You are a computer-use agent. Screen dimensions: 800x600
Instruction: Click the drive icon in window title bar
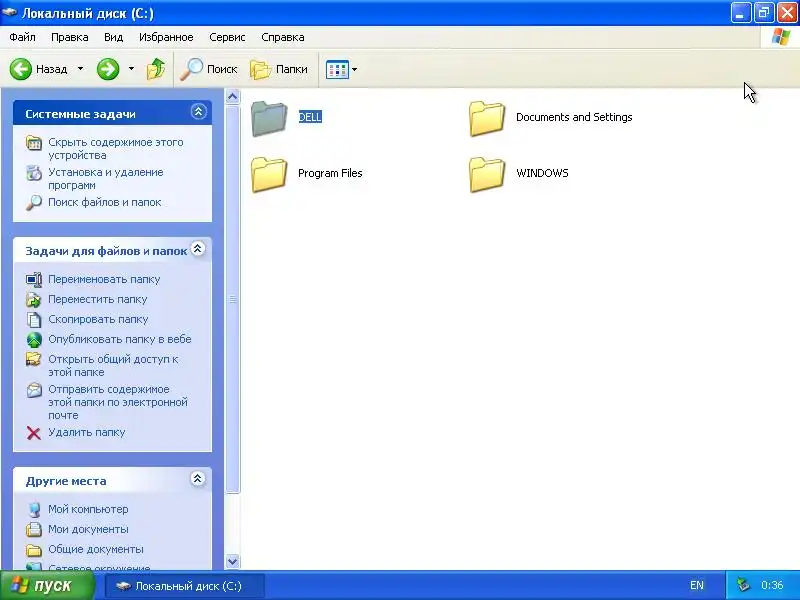9,12
